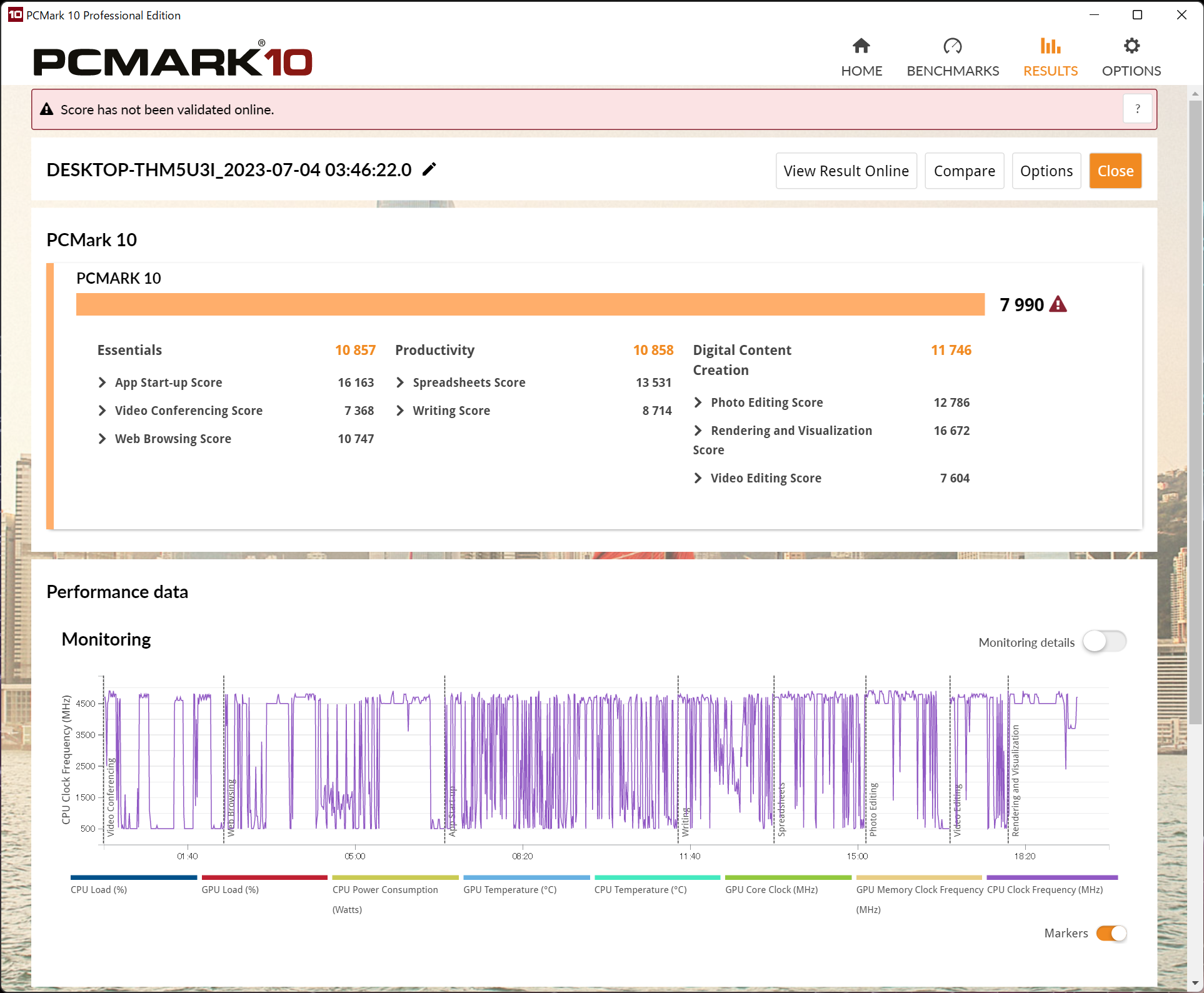Turn off the Markers toggle
Viewport: 1204px width, 993px height.
(1111, 933)
